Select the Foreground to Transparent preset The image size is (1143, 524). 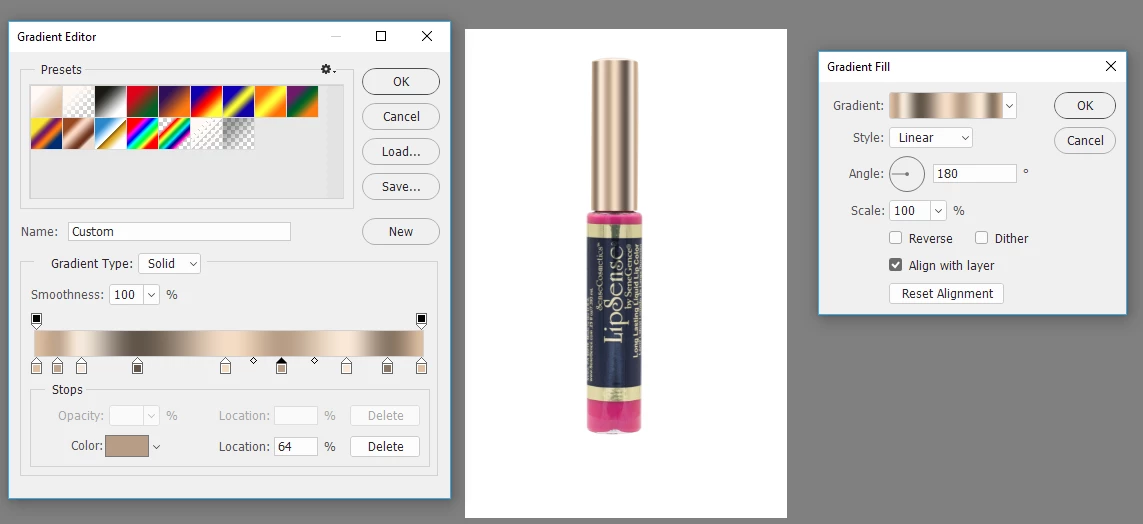78,101
